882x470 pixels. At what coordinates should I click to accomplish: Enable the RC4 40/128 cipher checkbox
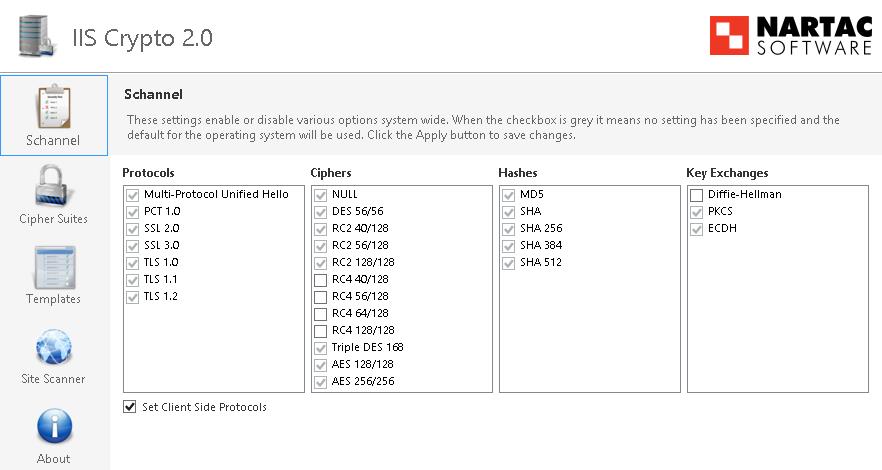320,280
